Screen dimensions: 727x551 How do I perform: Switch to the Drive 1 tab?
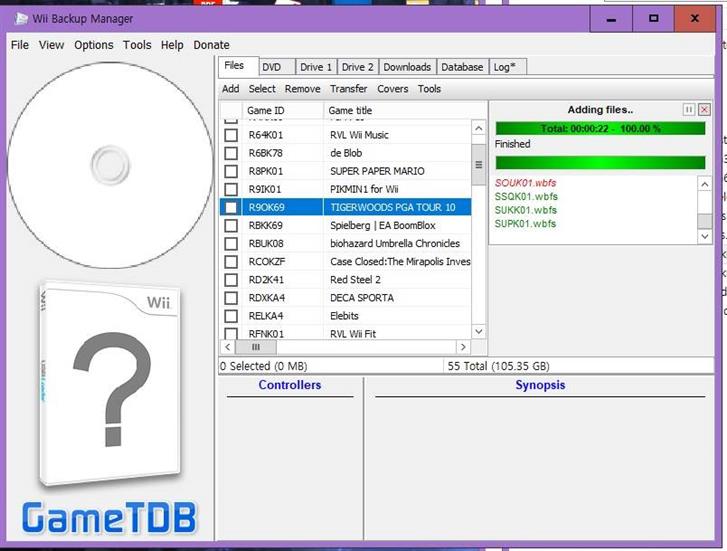pyautogui.click(x=314, y=67)
